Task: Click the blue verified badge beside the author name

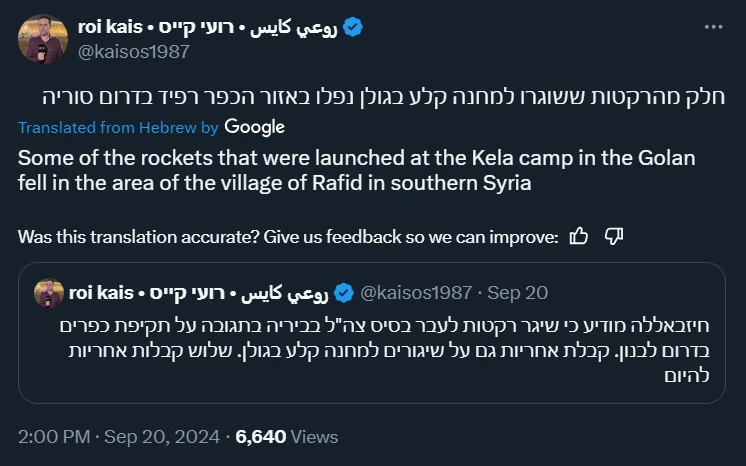Action: coord(353,28)
